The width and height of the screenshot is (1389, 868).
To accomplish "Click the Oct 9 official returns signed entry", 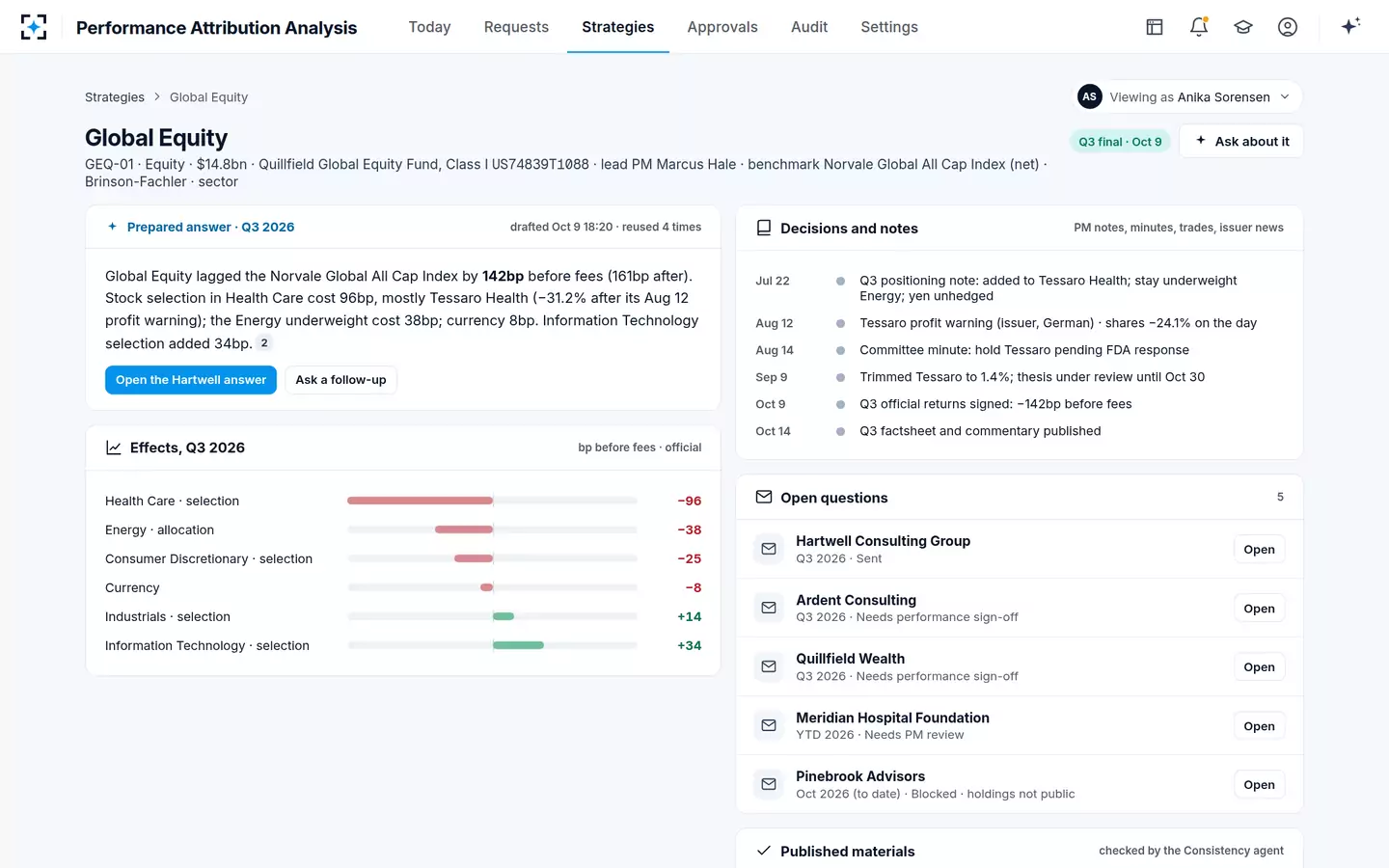I will pos(1019,404).
